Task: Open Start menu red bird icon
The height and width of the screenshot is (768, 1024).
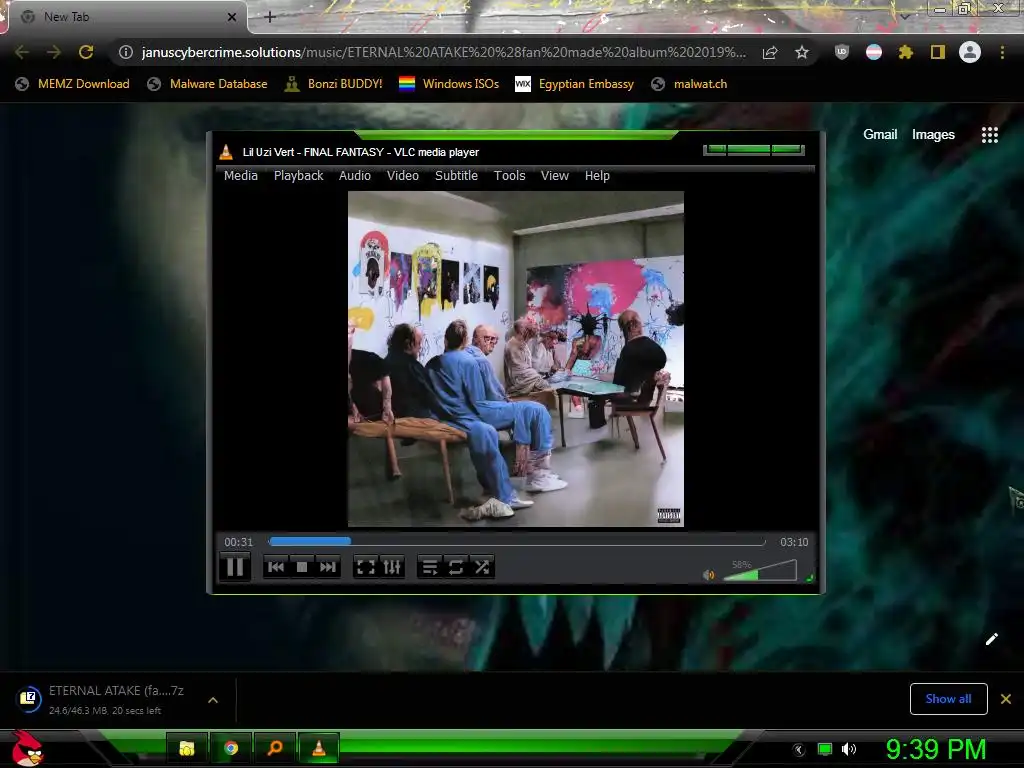Action: pos(28,748)
